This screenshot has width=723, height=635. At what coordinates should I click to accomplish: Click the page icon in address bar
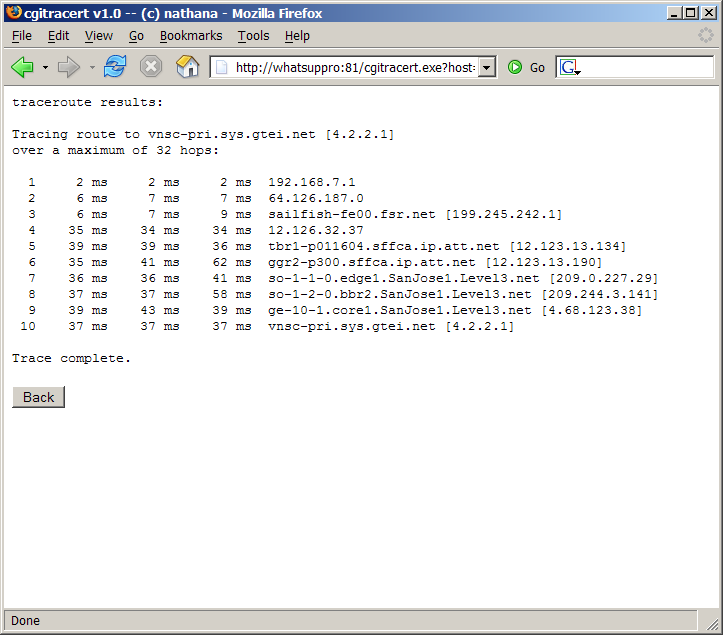(x=221, y=67)
